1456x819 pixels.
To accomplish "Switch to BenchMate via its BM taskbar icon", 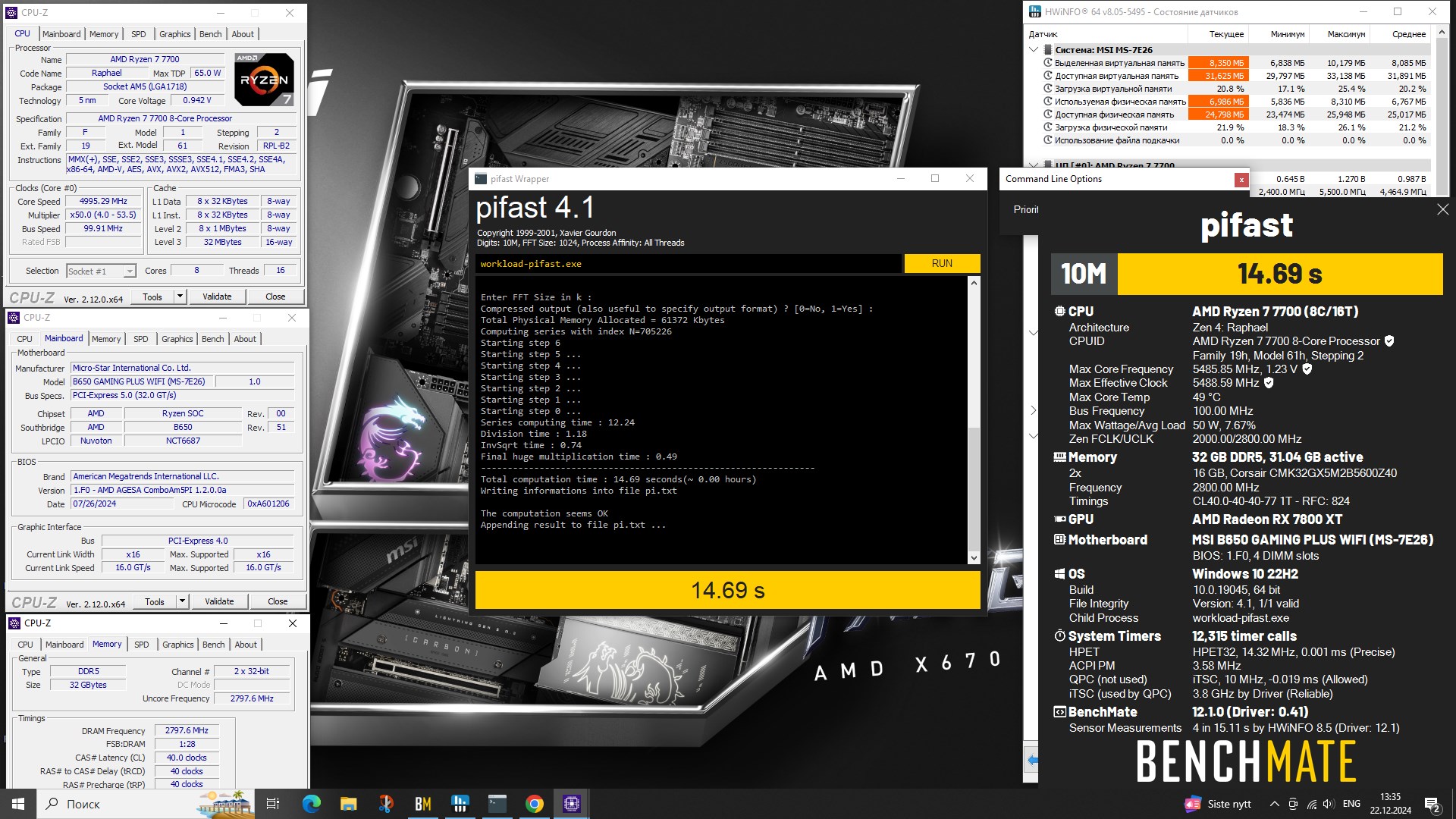I will coord(422,804).
